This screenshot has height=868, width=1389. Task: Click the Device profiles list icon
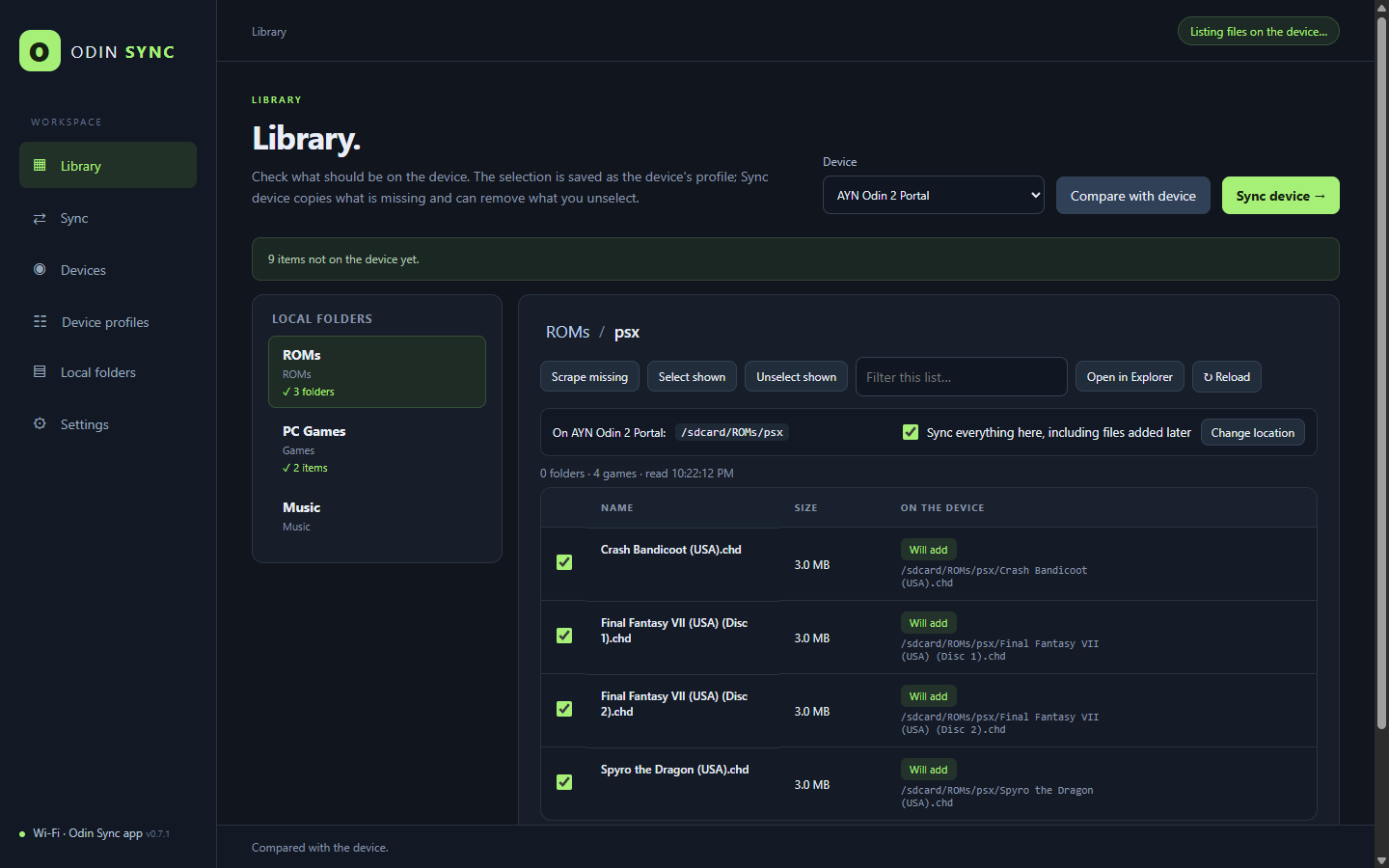click(40, 321)
